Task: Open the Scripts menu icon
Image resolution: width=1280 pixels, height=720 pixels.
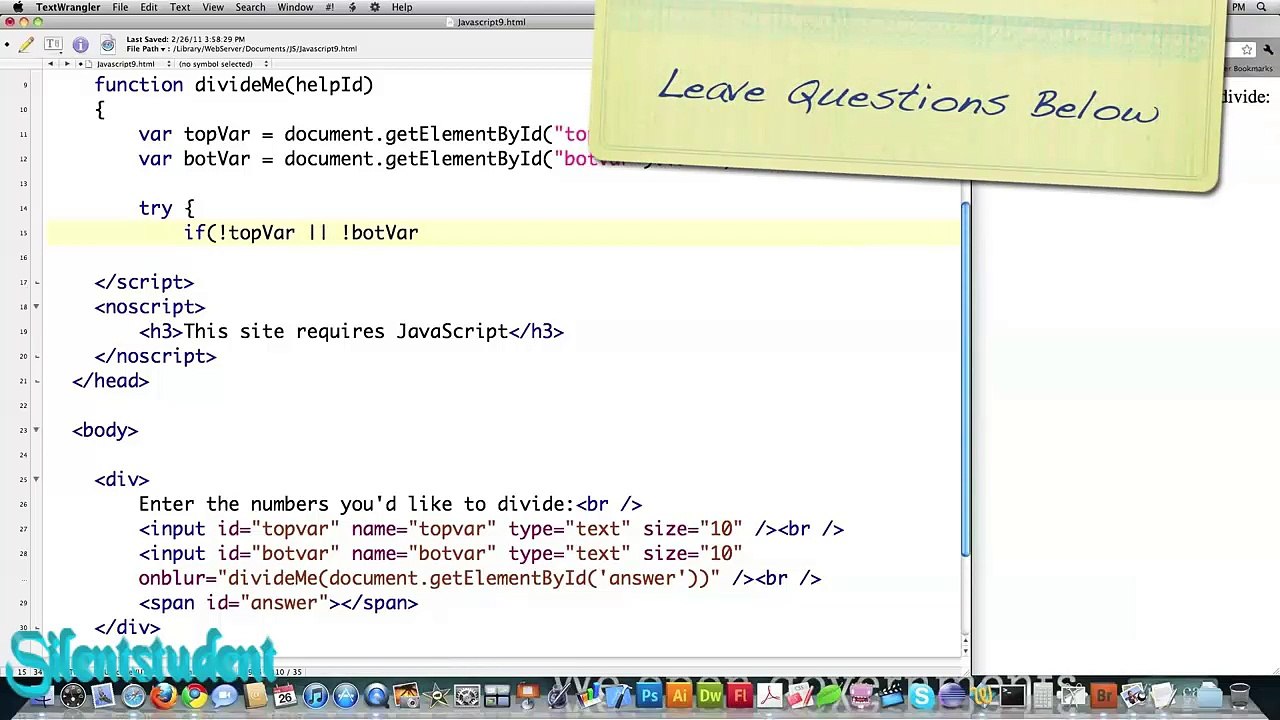Action: [352, 7]
